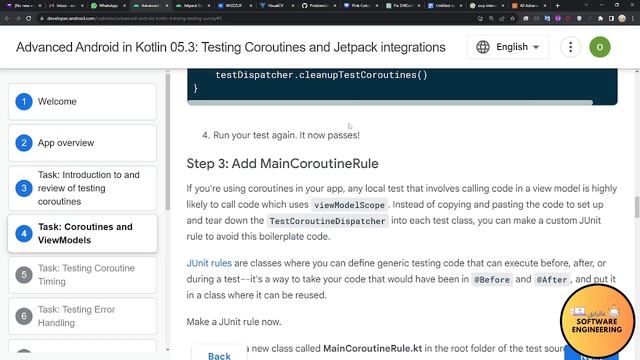Open Introduction to and review of testing coroutines
Screen dimensions: 640x360
[x=82, y=188]
